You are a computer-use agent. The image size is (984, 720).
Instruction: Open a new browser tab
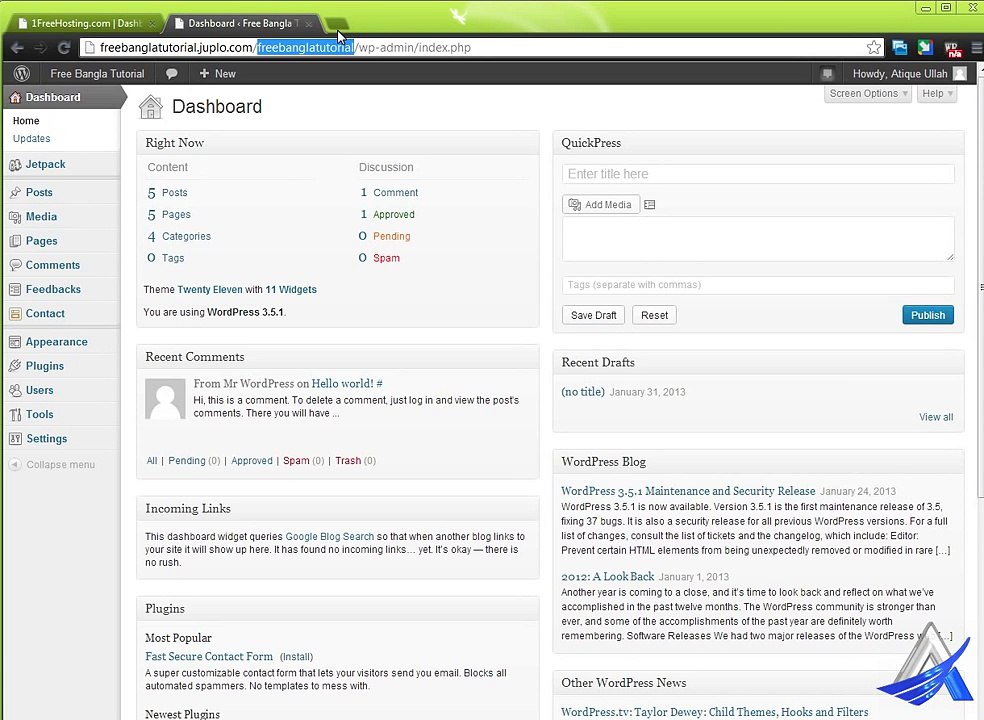tap(337, 24)
